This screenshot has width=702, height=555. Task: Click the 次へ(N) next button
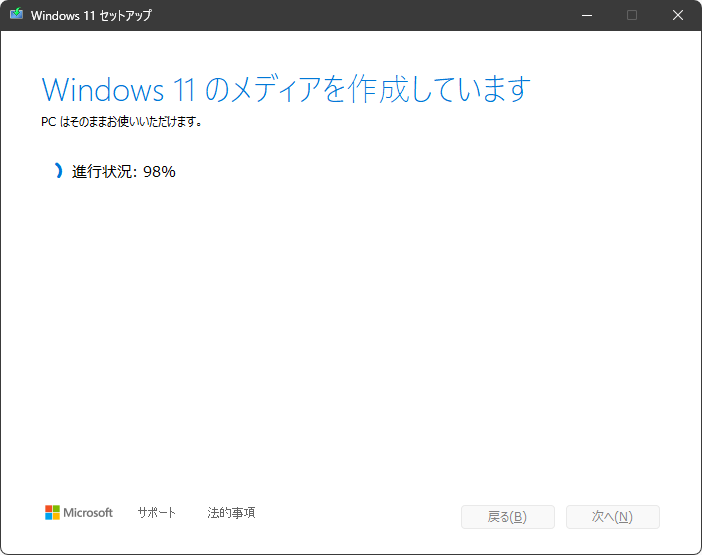click(612, 517)
